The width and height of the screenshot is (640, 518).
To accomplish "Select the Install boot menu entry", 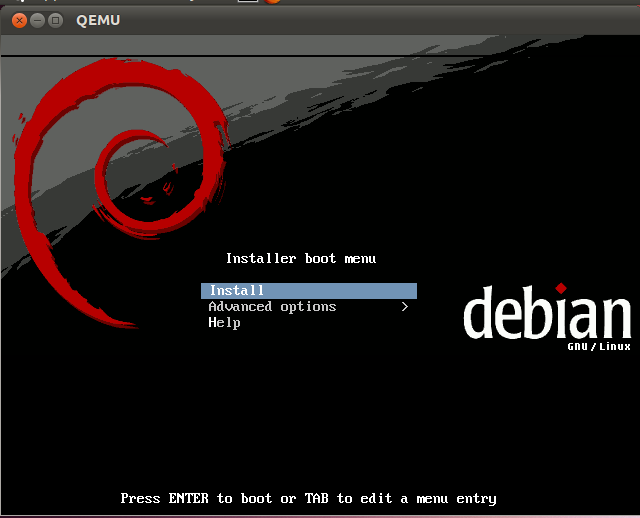I will (x=309, y=291).
